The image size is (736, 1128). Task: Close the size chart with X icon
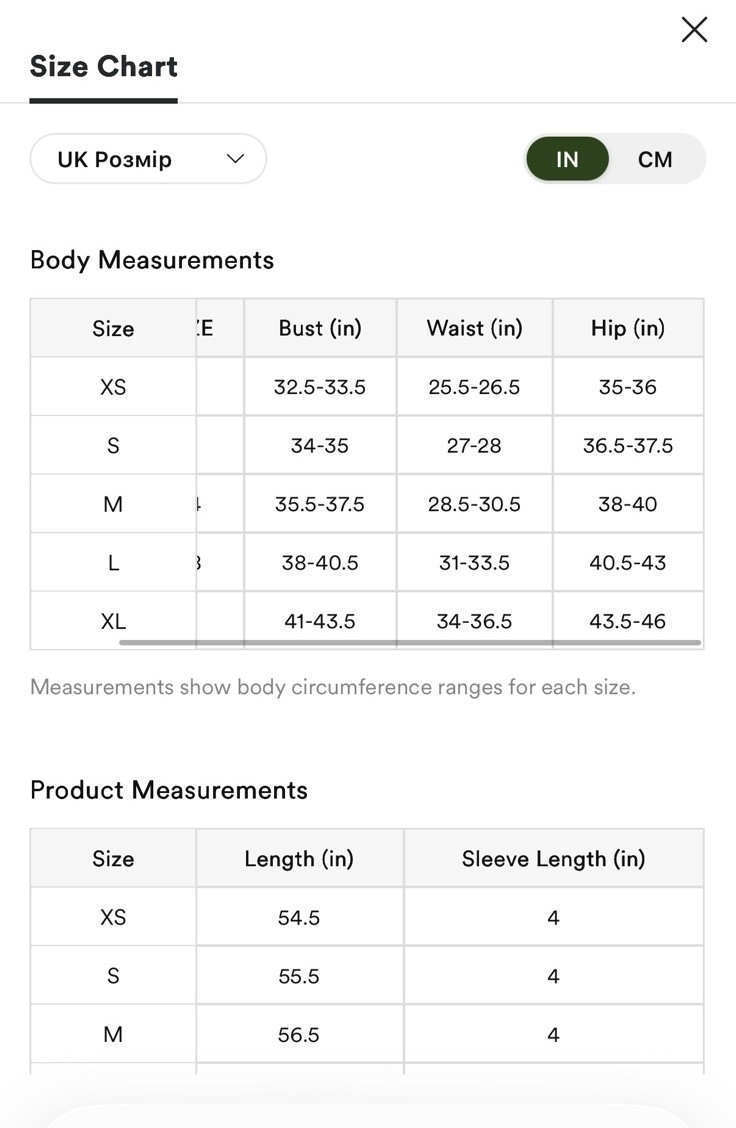click(x=694, y=30)
